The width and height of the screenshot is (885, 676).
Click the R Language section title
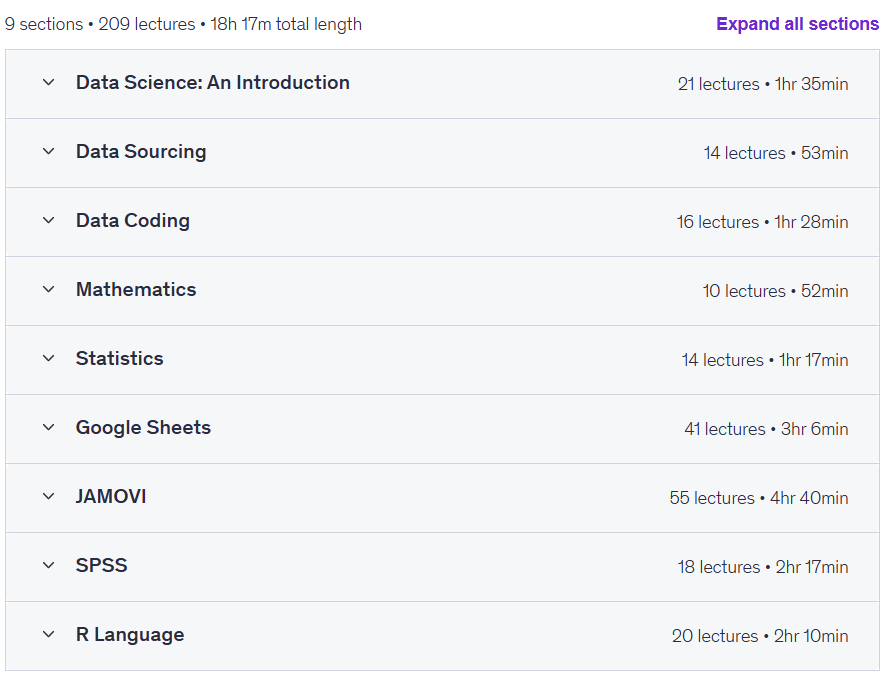pyautogui.click(x=130, y=635)
